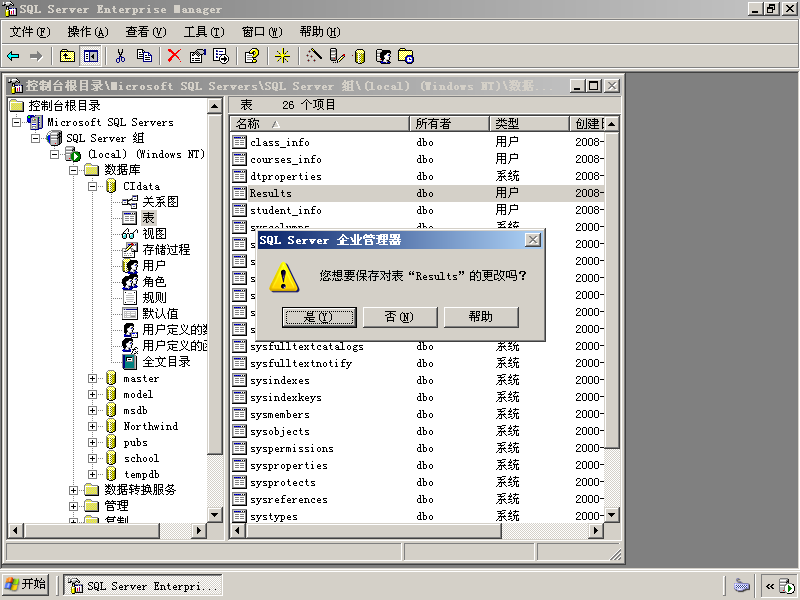This screenshot has width=800, height=600.
Task: Open the Properties toolbar icon
Action: (197, 56)
